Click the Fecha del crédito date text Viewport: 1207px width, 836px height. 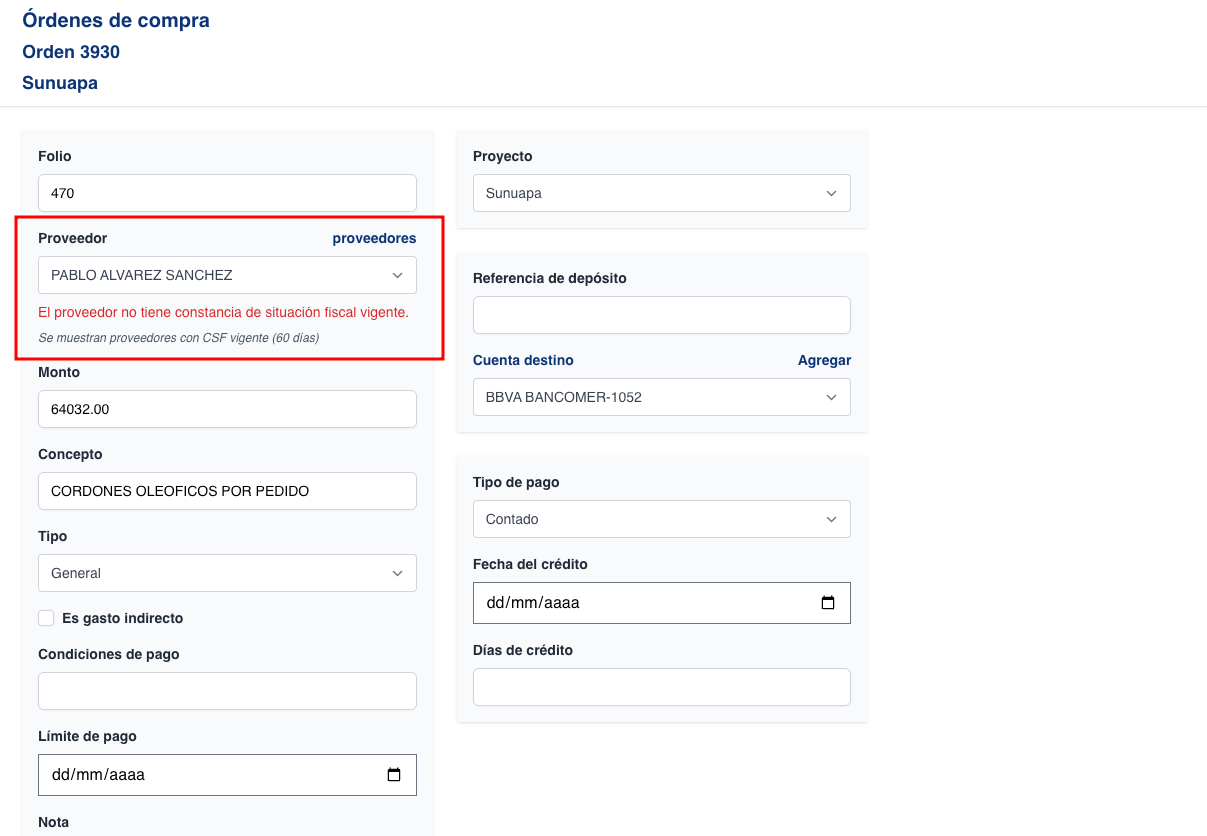pyautogui.click(x=533, y=603)
